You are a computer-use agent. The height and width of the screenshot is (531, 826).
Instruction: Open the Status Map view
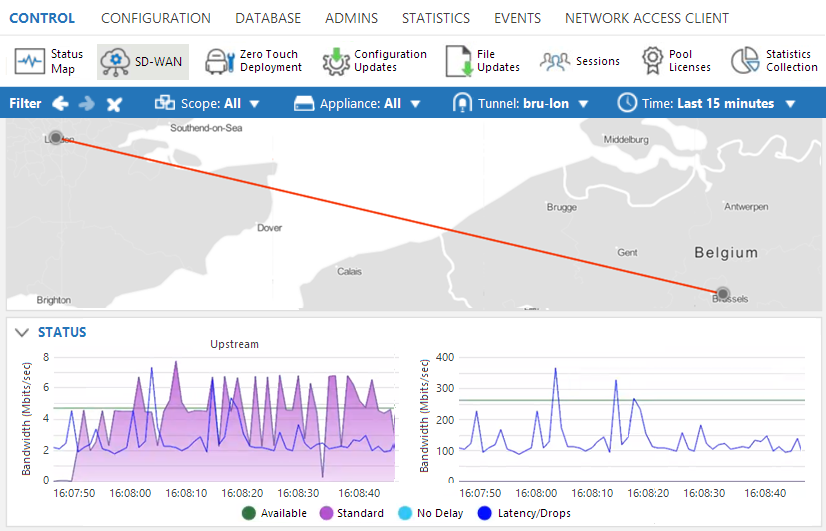click(x=50, y=61)
